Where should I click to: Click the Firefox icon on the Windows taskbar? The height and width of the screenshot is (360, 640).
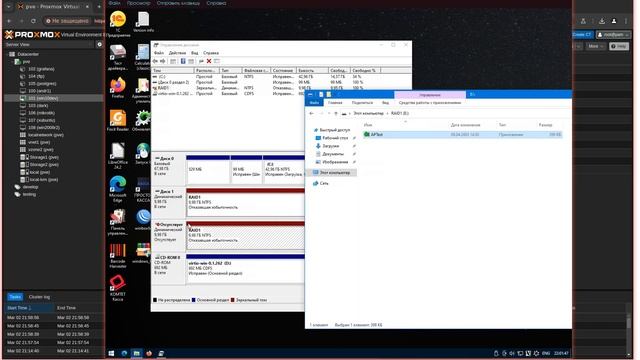[149, 353]
